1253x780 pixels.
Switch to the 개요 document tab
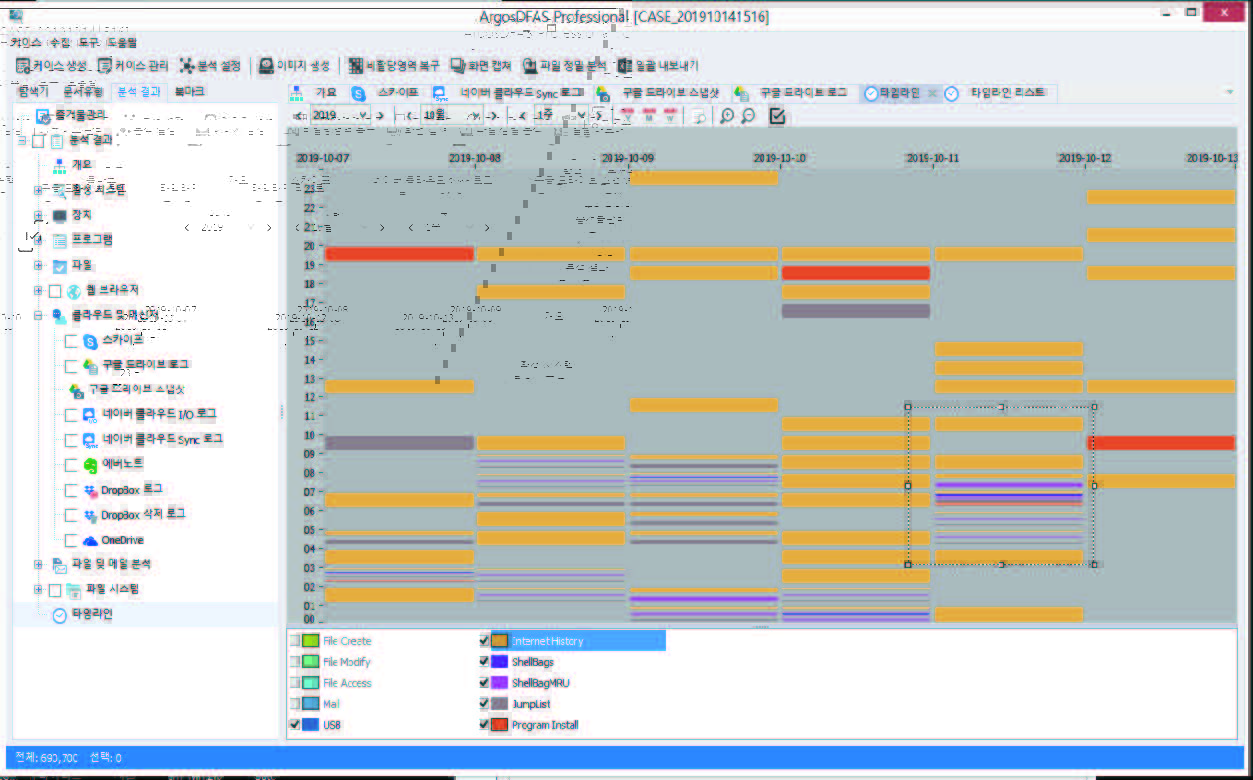[316, 92]
